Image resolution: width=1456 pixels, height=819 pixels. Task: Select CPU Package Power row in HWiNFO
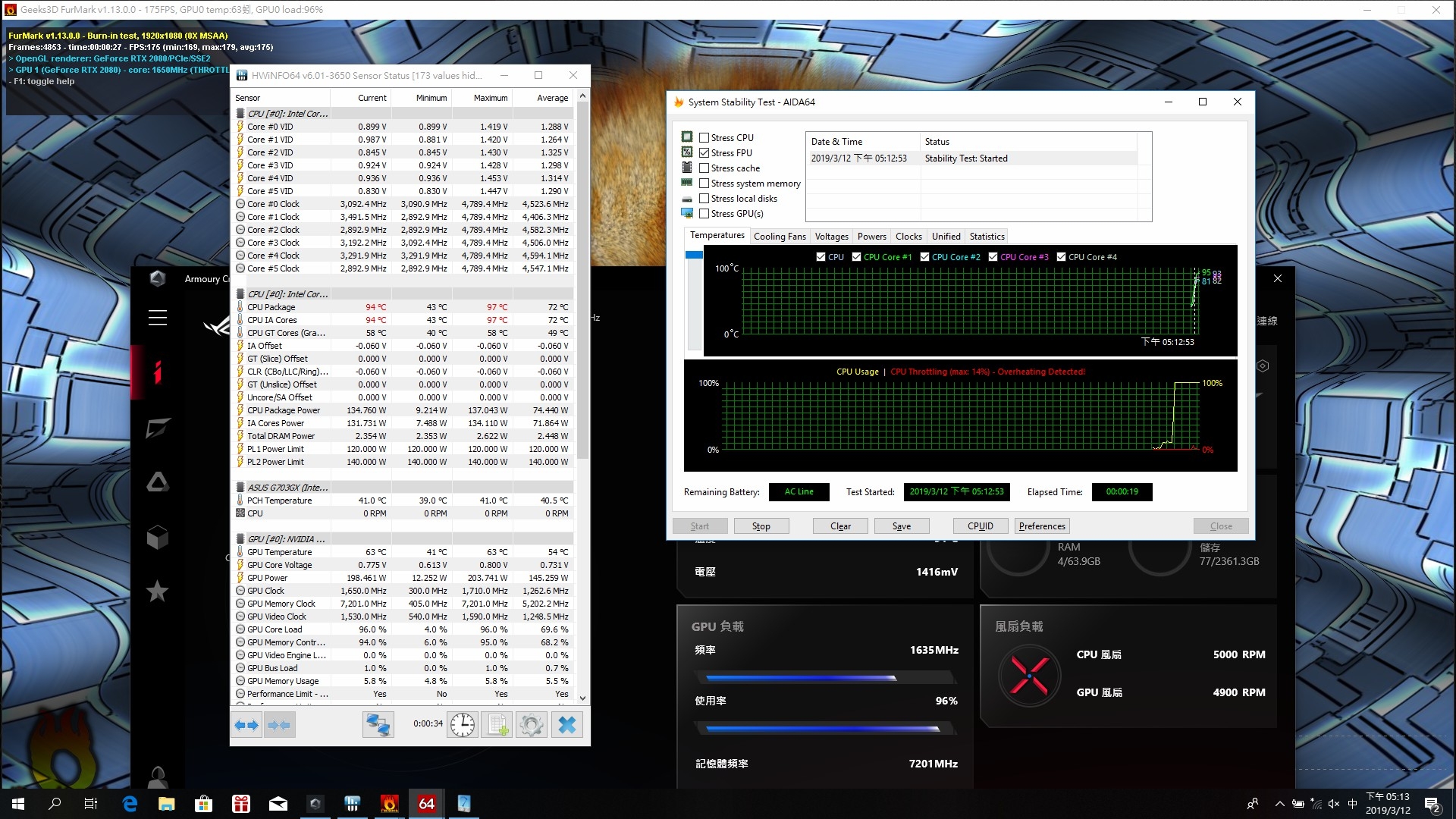click(404, 410)
